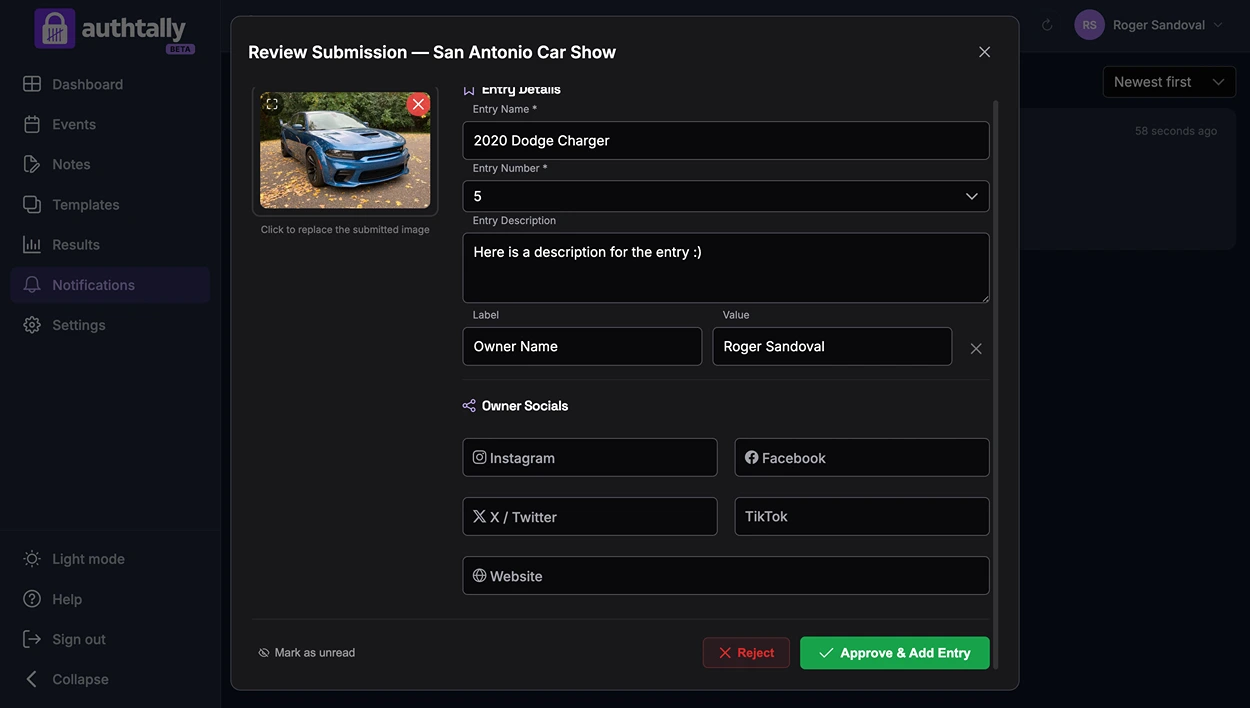This screenshot has width=1250, height=708.
Task: Click the Templates copy icon
Action: 32,204
